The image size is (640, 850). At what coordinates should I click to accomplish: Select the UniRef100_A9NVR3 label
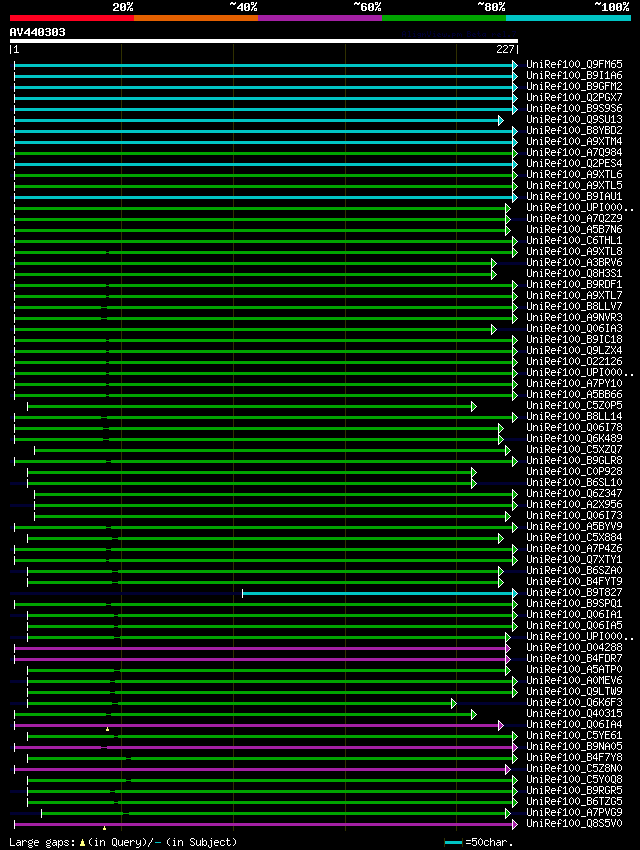coord(574,318)
